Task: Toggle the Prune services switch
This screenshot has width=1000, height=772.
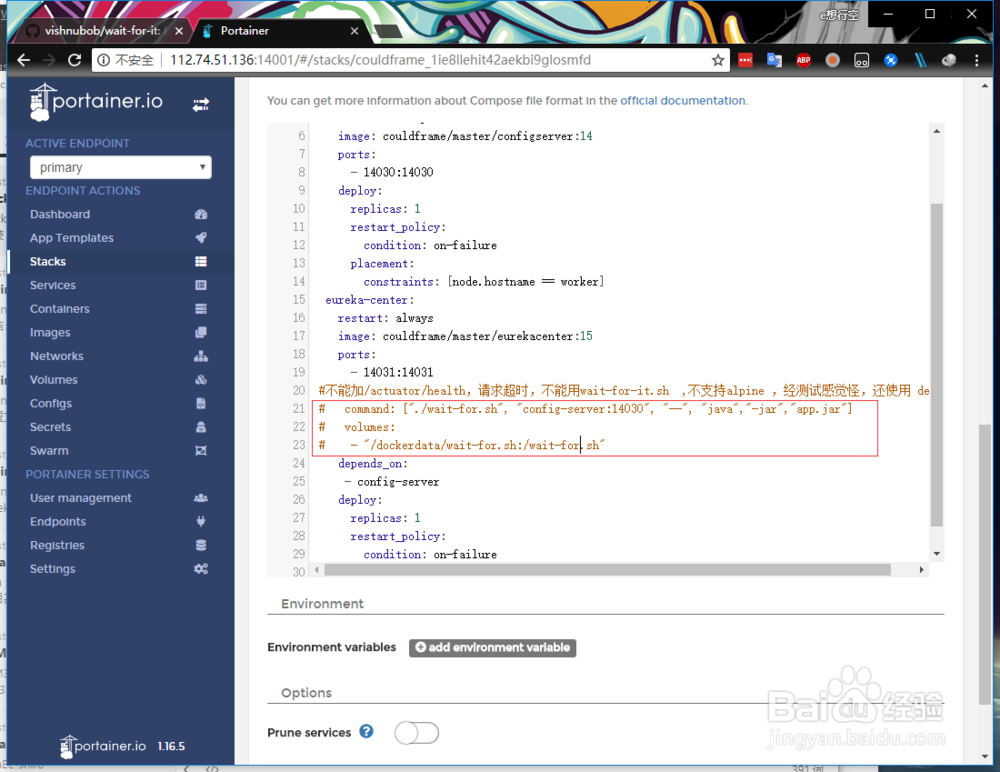Action: (x=416, y=732)
